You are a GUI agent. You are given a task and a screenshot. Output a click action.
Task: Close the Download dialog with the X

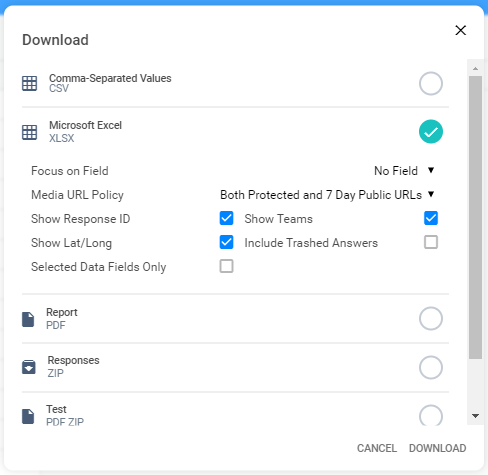[461, 30]
